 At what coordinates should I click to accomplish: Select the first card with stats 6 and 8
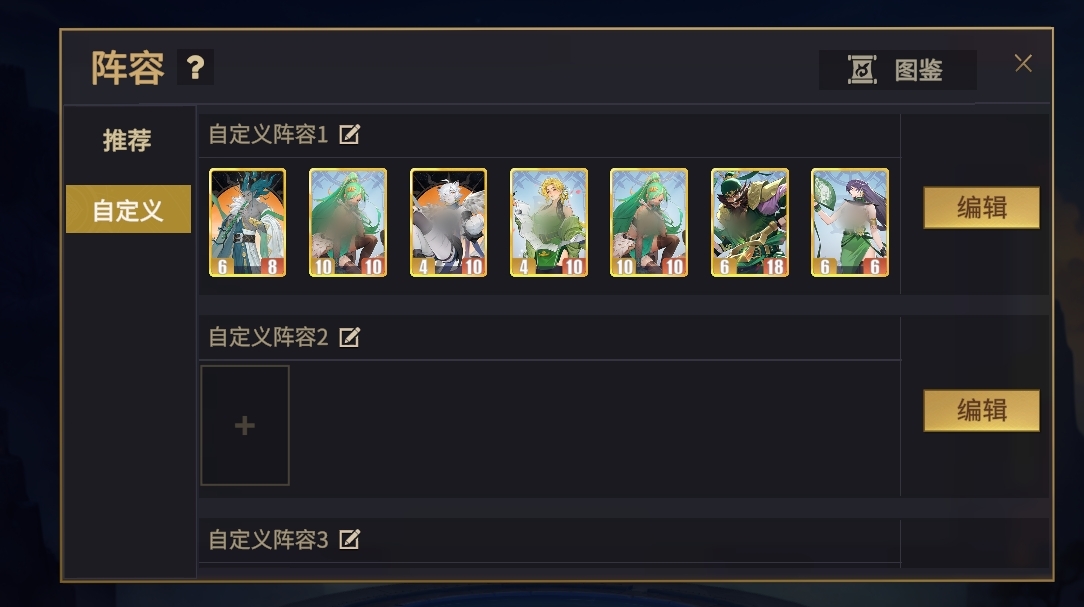coord(247,223)
